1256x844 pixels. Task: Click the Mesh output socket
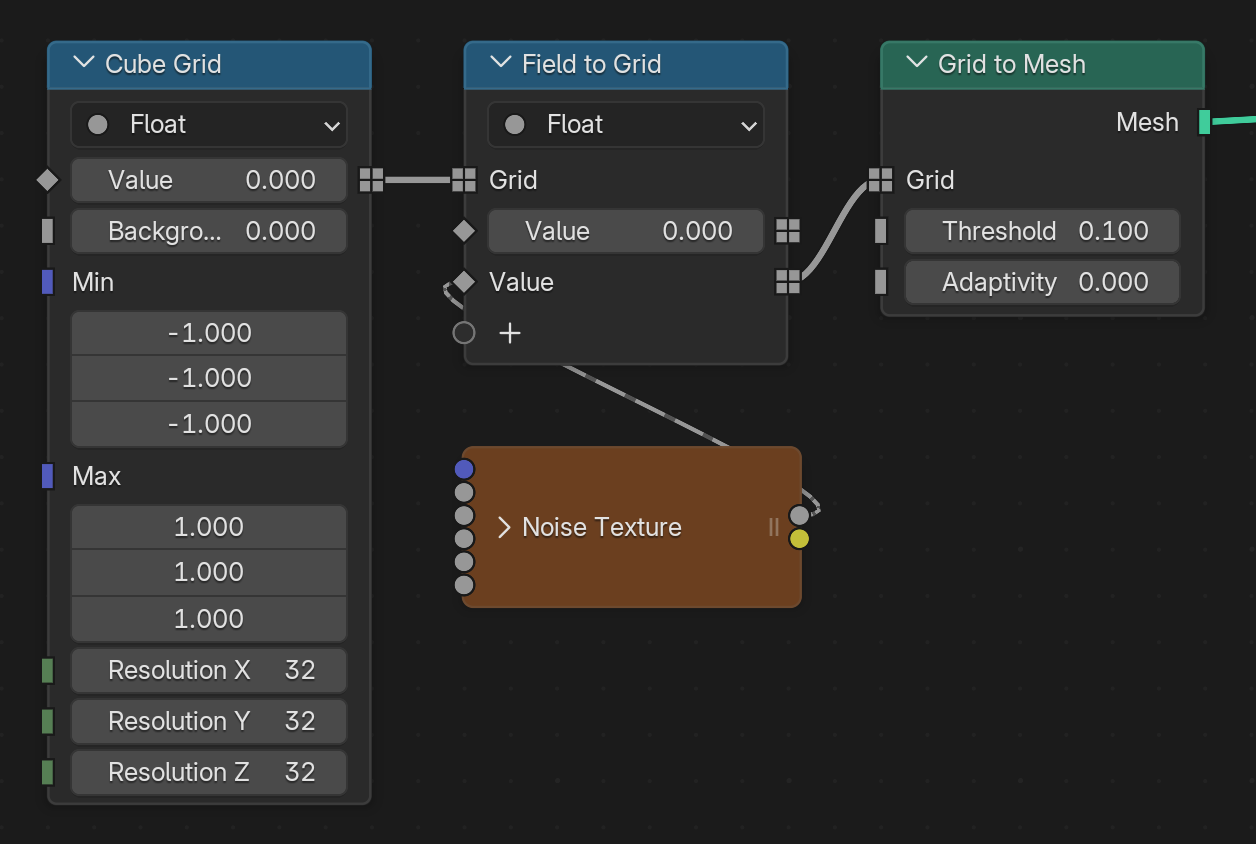click(1204, 122)
